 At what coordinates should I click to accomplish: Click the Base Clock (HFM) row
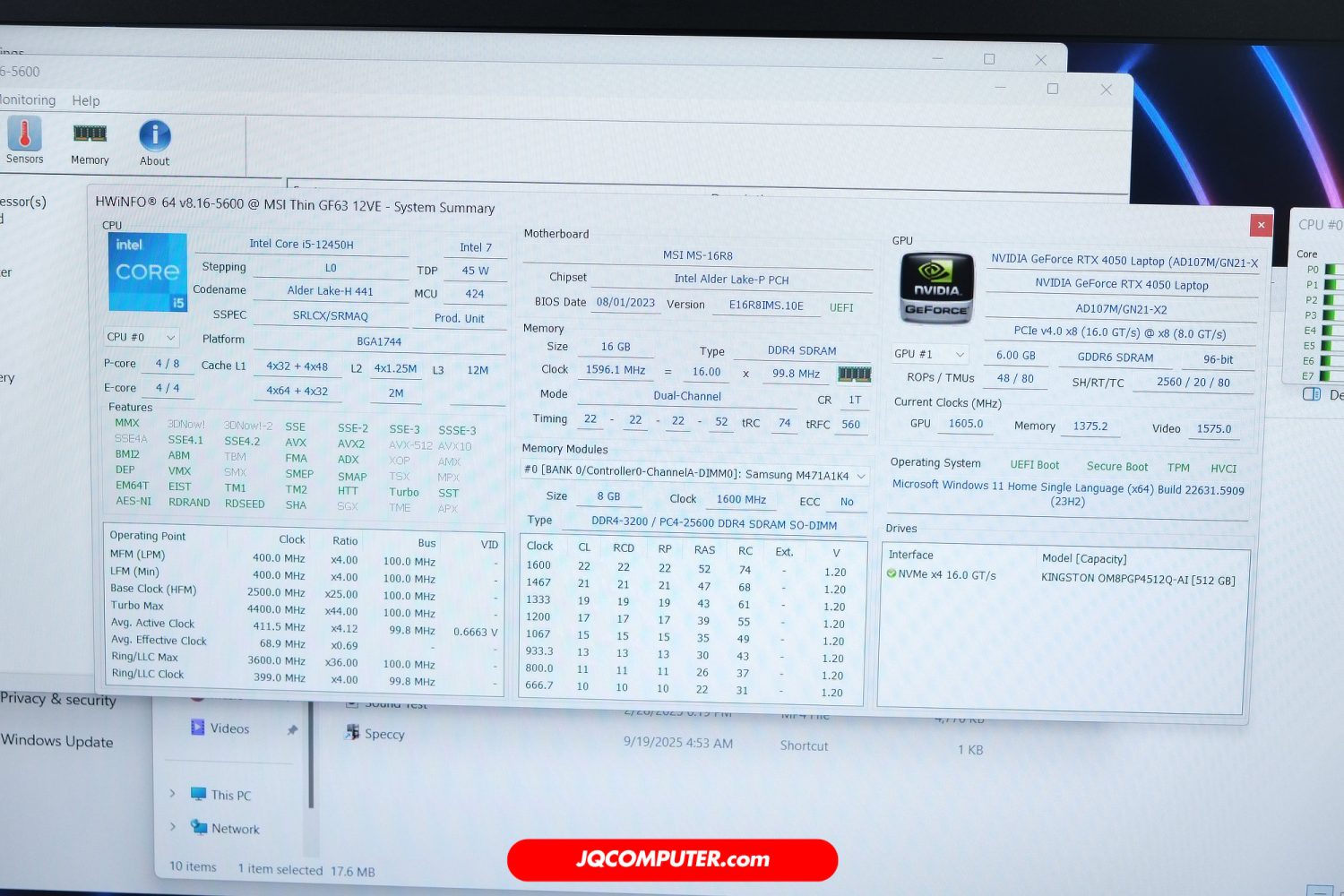[303, 592]
